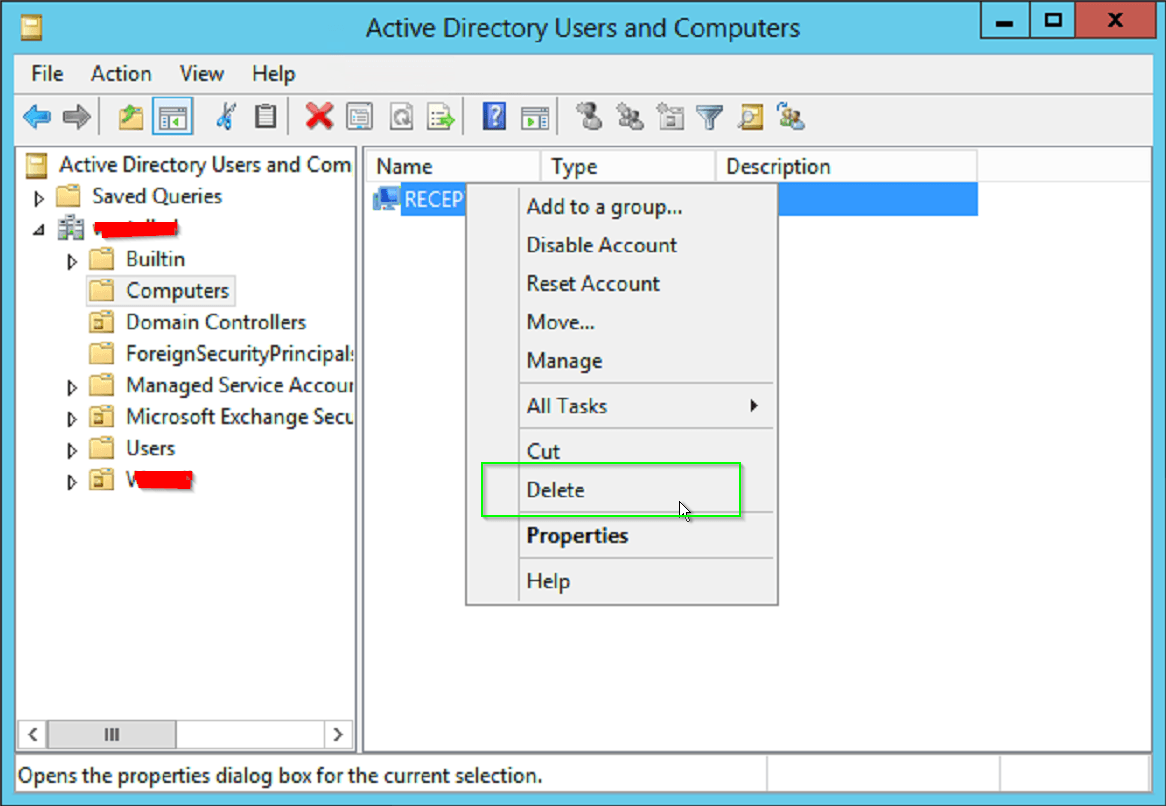Expand the Saved Queries tree node
This screenshot has height=806, width=1166.
(x=40, y=198)
